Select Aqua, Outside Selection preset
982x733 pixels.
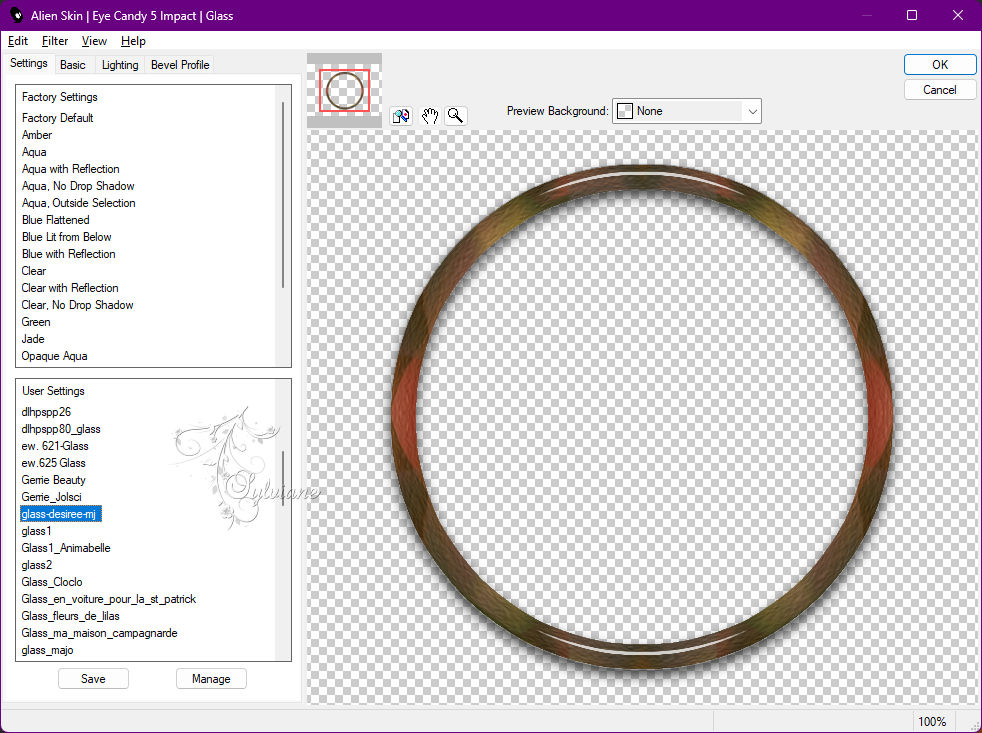(x=79, y=203)
